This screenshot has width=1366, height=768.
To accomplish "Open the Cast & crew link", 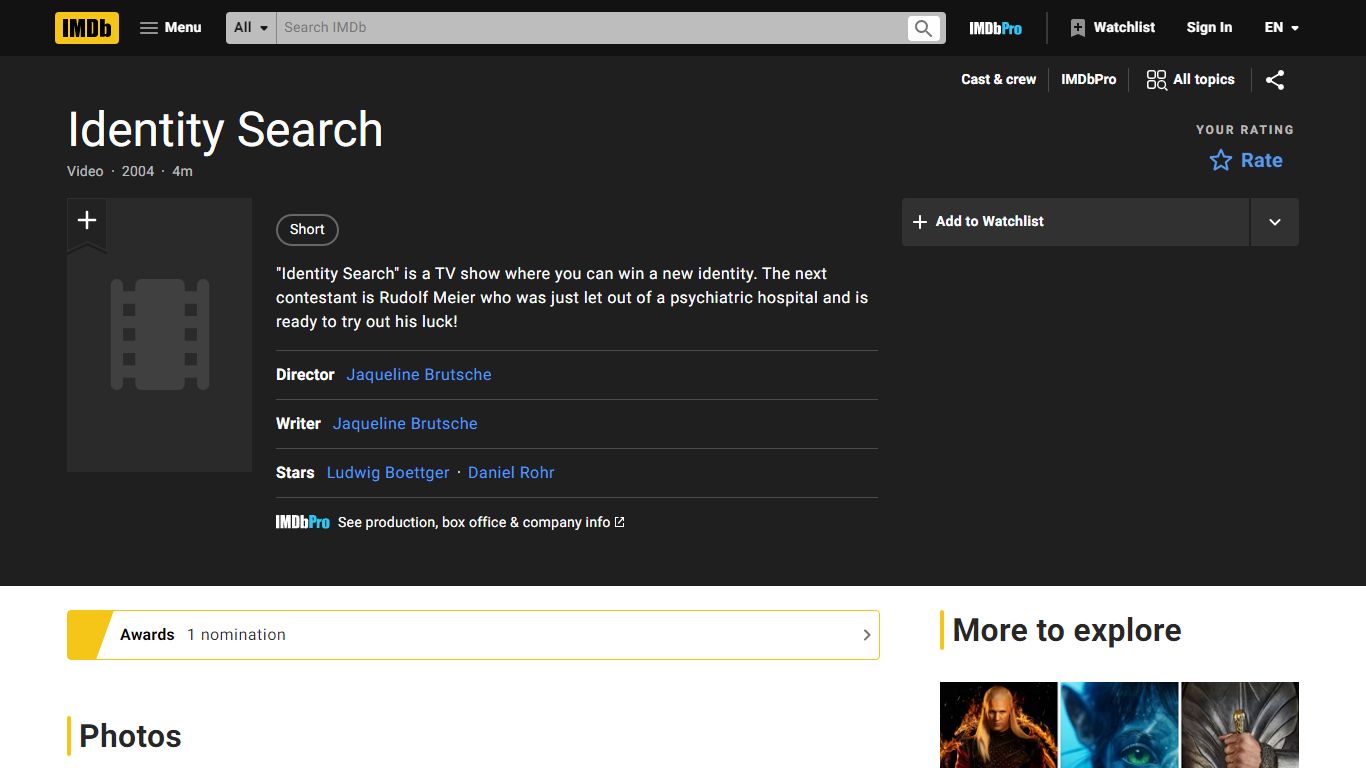I will [x=998, y=79].
